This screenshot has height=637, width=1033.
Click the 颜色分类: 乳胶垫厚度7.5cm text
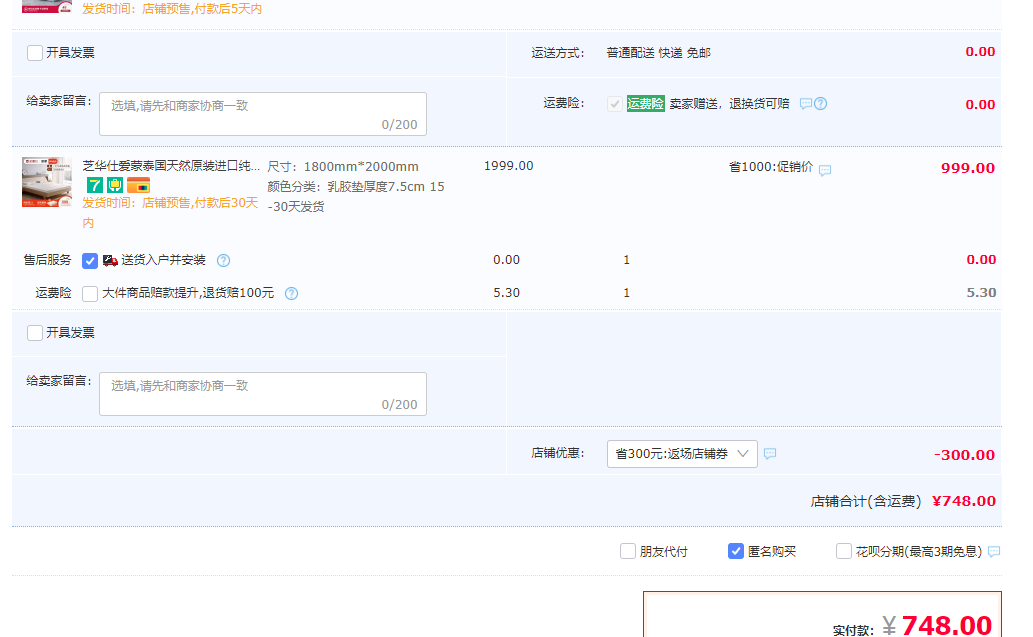click(356, 196)
